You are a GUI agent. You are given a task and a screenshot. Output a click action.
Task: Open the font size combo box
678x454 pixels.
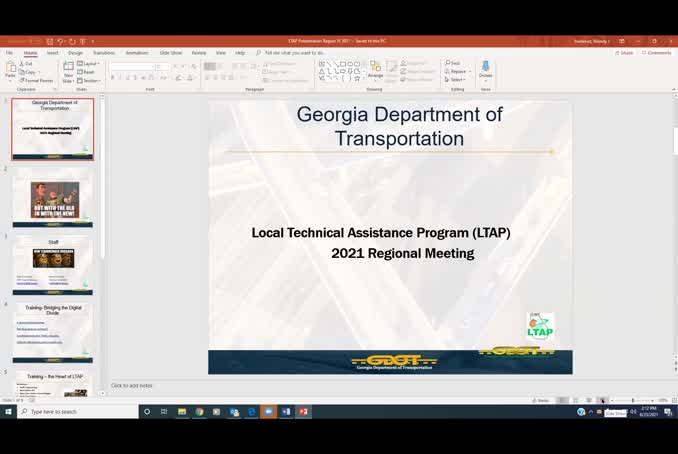pyautogui.click(x=163, y=67)
